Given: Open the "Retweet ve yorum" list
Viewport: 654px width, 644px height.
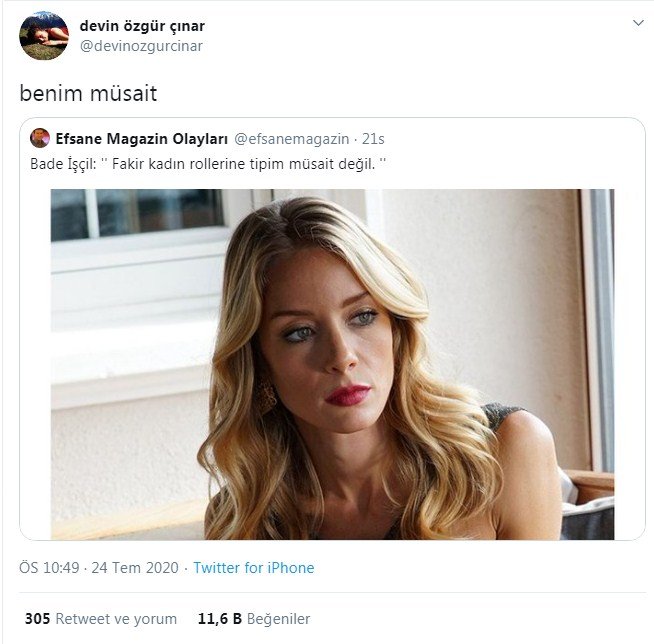Looking at the screenshot, I should [117, 619].
